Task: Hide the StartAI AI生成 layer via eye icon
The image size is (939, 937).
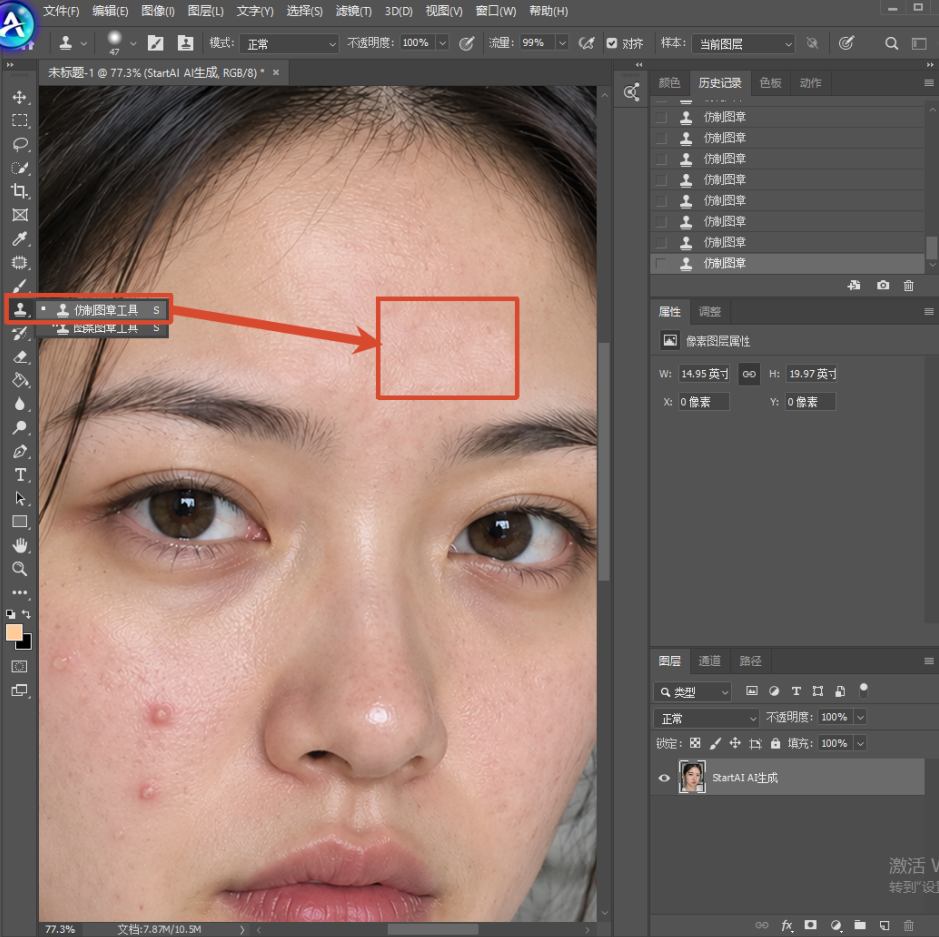Action: coord(664,778)
